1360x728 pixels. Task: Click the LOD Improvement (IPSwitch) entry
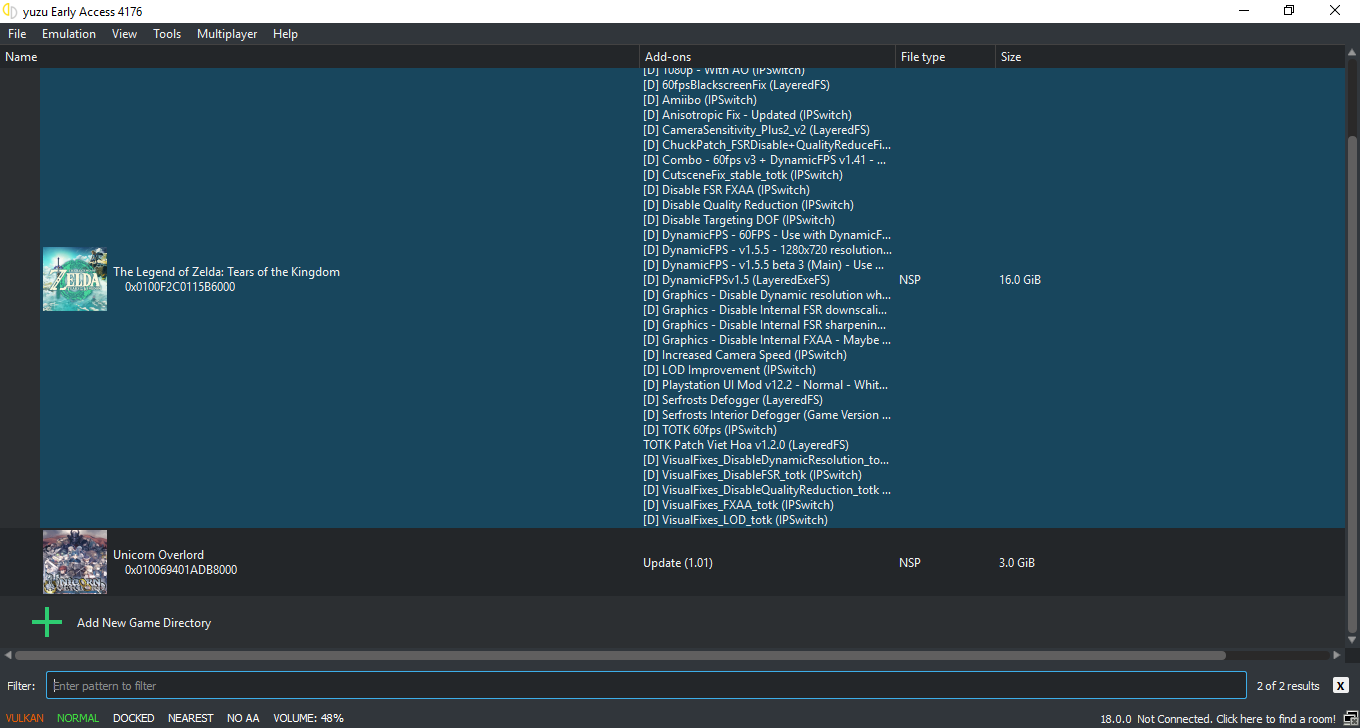729,370
